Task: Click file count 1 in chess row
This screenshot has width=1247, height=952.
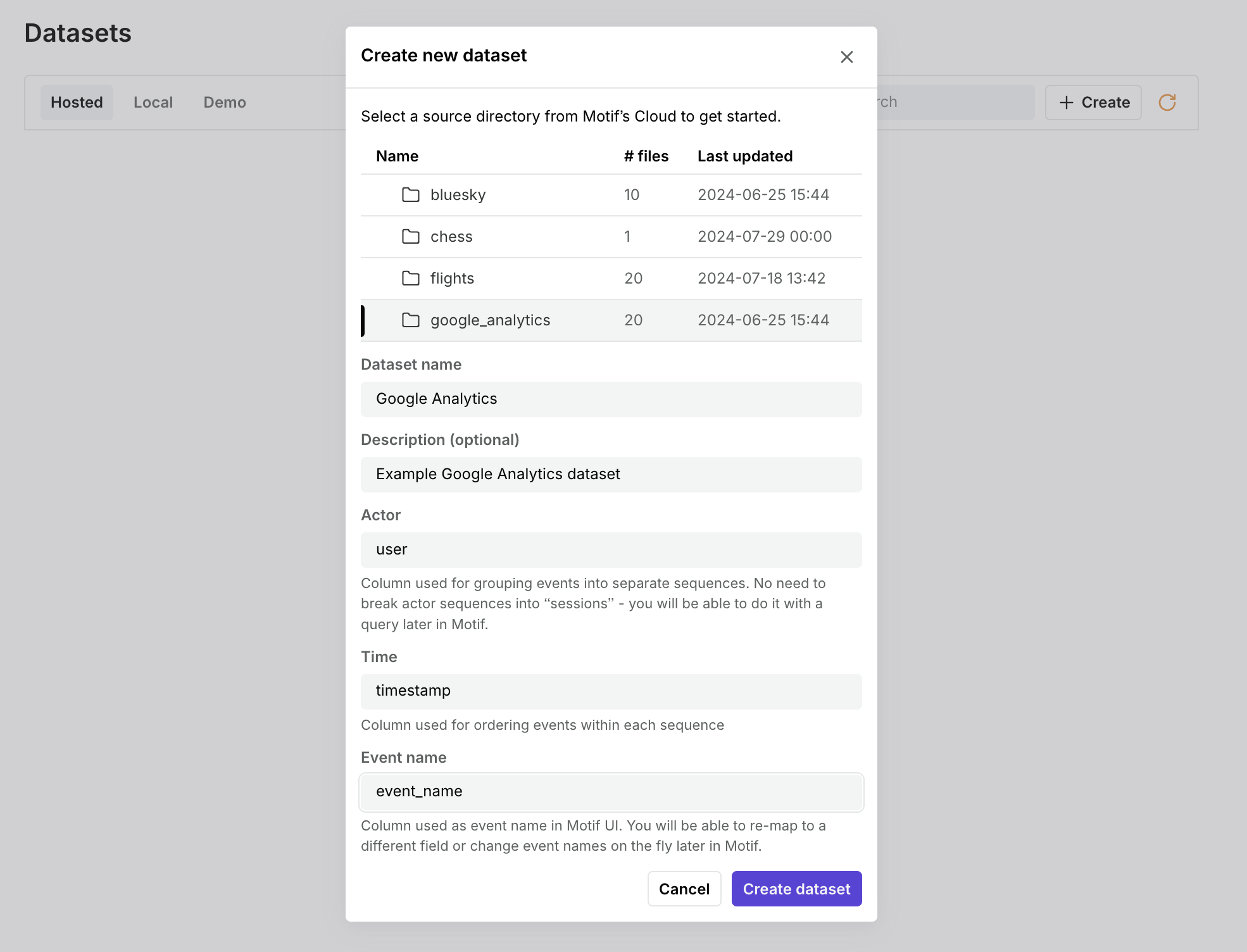Action: pos(627,237)
